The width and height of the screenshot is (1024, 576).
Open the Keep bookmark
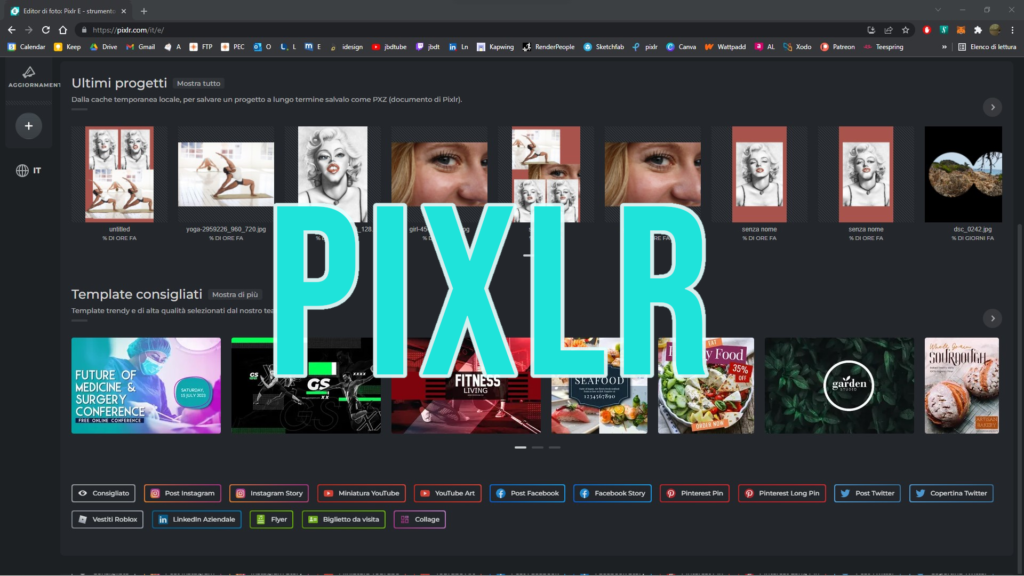coord(67,47)
